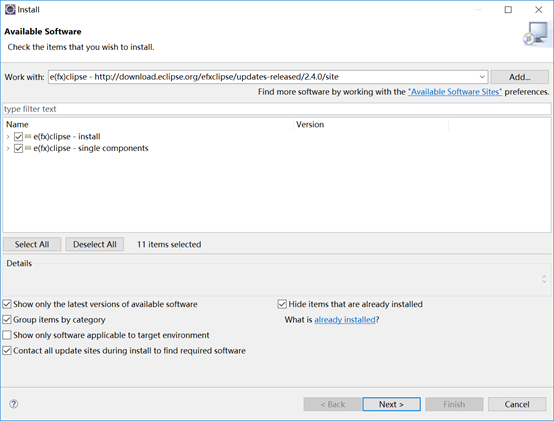
Task: Toggle Show only the latest versions checkbox
Action: (7, 304)
